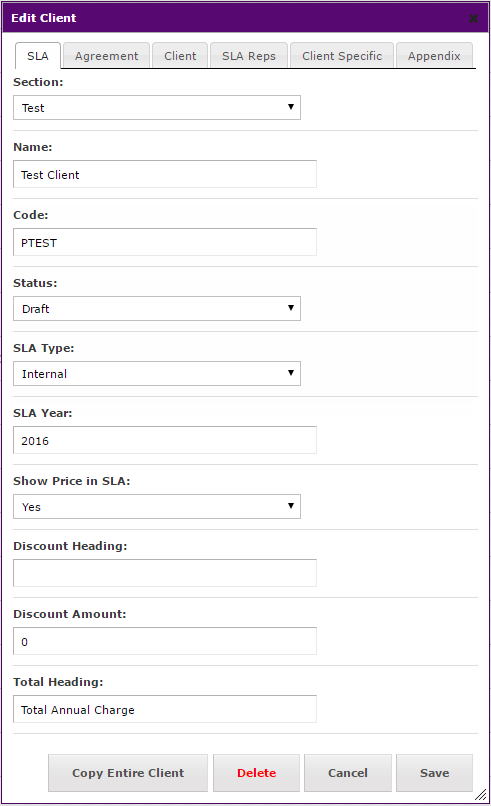Expand the Section dropdown showing Test
Screen dimensions: 491x806
coord(157,107)
